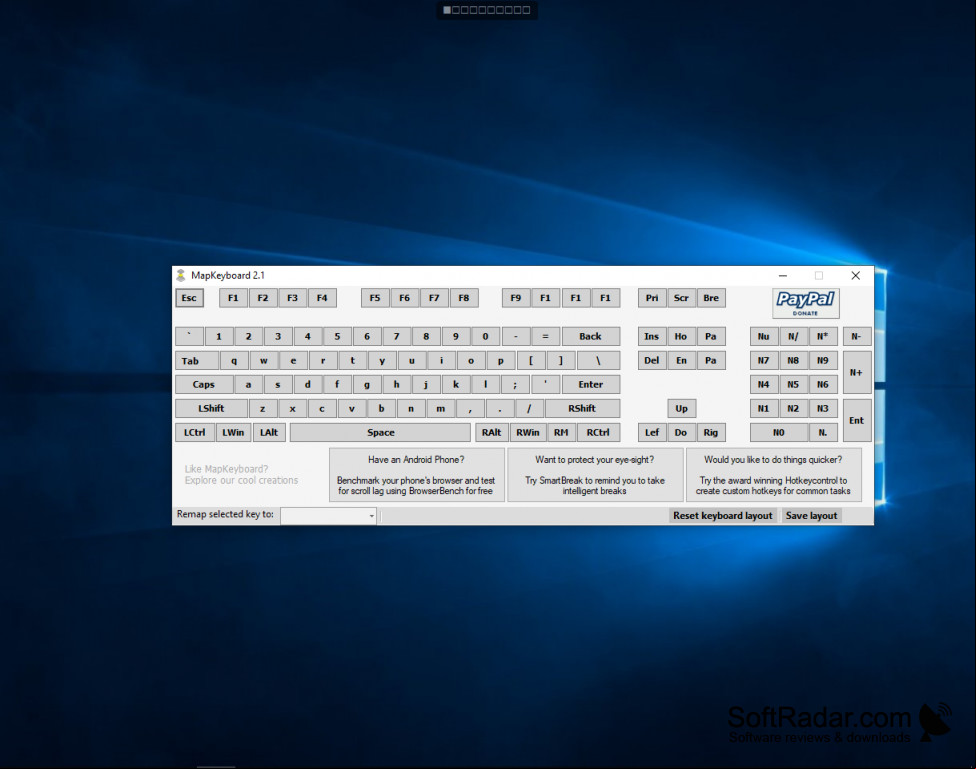Select the number 5 key
The image size is (976, 769).
pyautogui.click(x=337, y=336)
